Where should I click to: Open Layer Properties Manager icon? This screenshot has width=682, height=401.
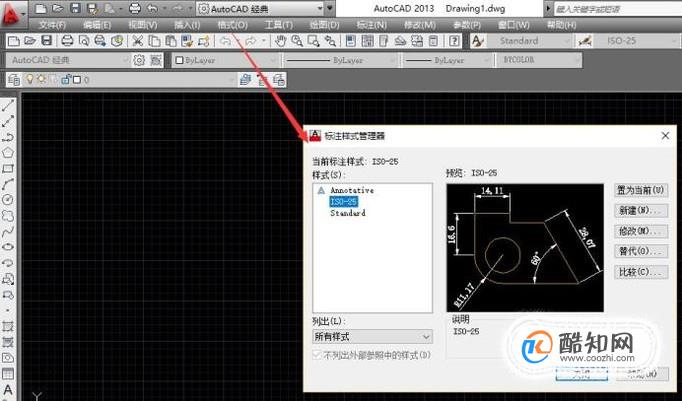pos(14,80)
